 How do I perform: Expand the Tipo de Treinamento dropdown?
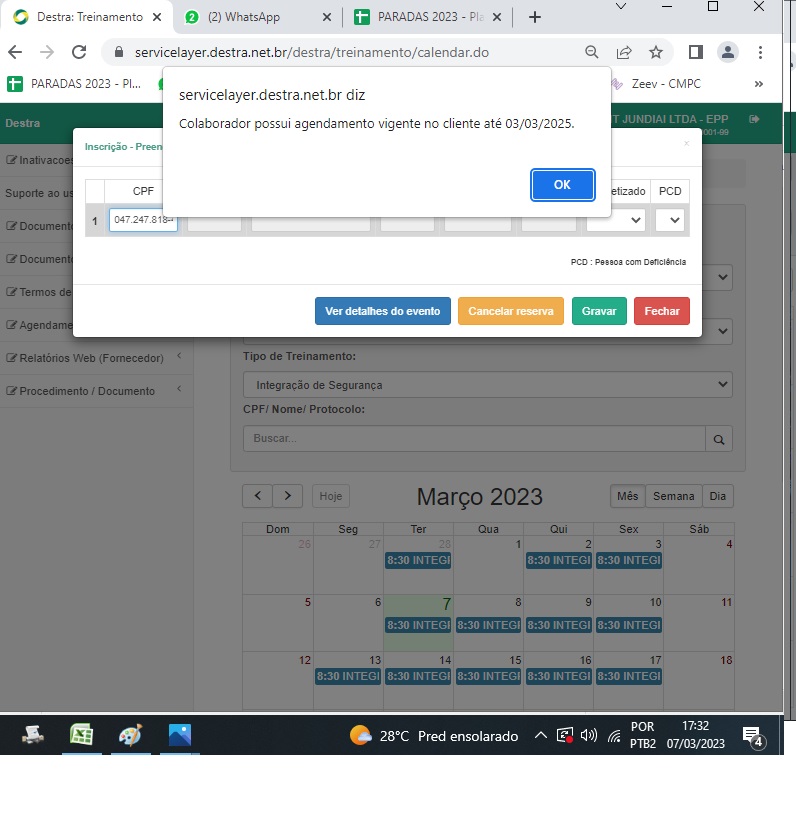coord(487,384)
